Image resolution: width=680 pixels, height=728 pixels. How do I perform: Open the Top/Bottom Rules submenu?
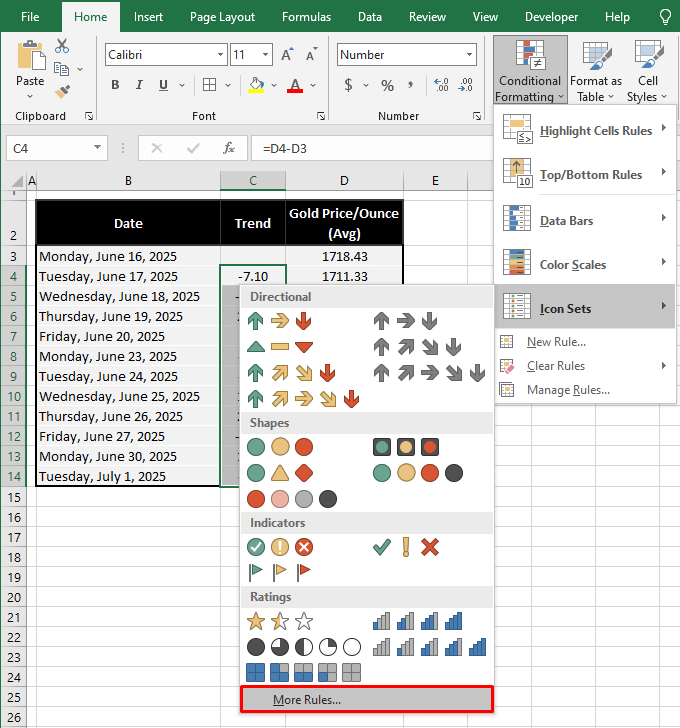pyautogui.click(x=584, y=175)
